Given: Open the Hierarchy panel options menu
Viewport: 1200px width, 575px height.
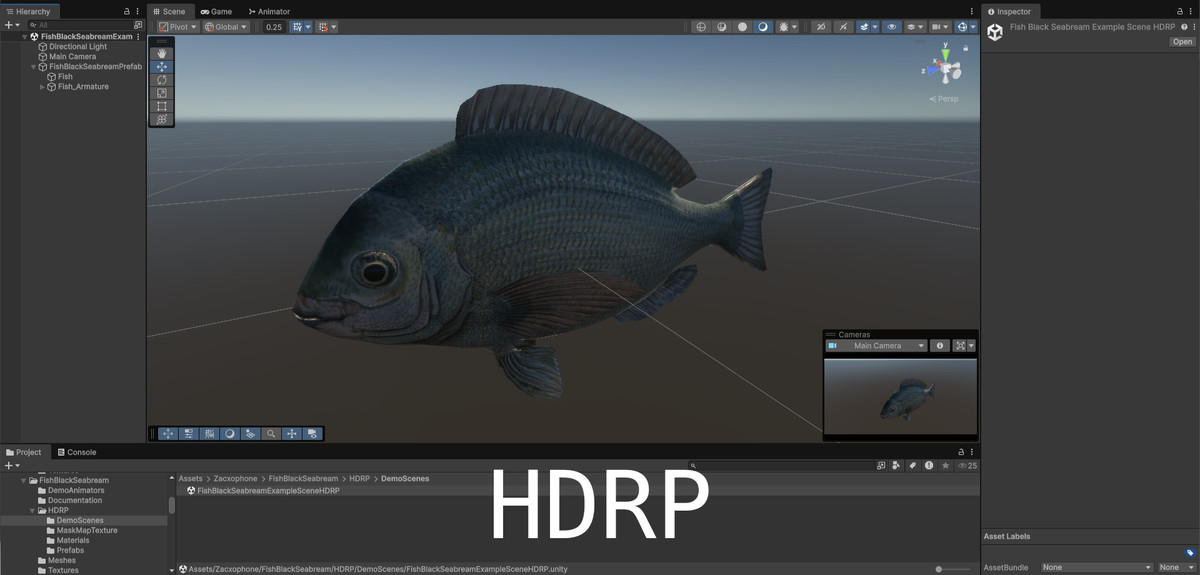Looking at the screenshot, I should point(137,11).
